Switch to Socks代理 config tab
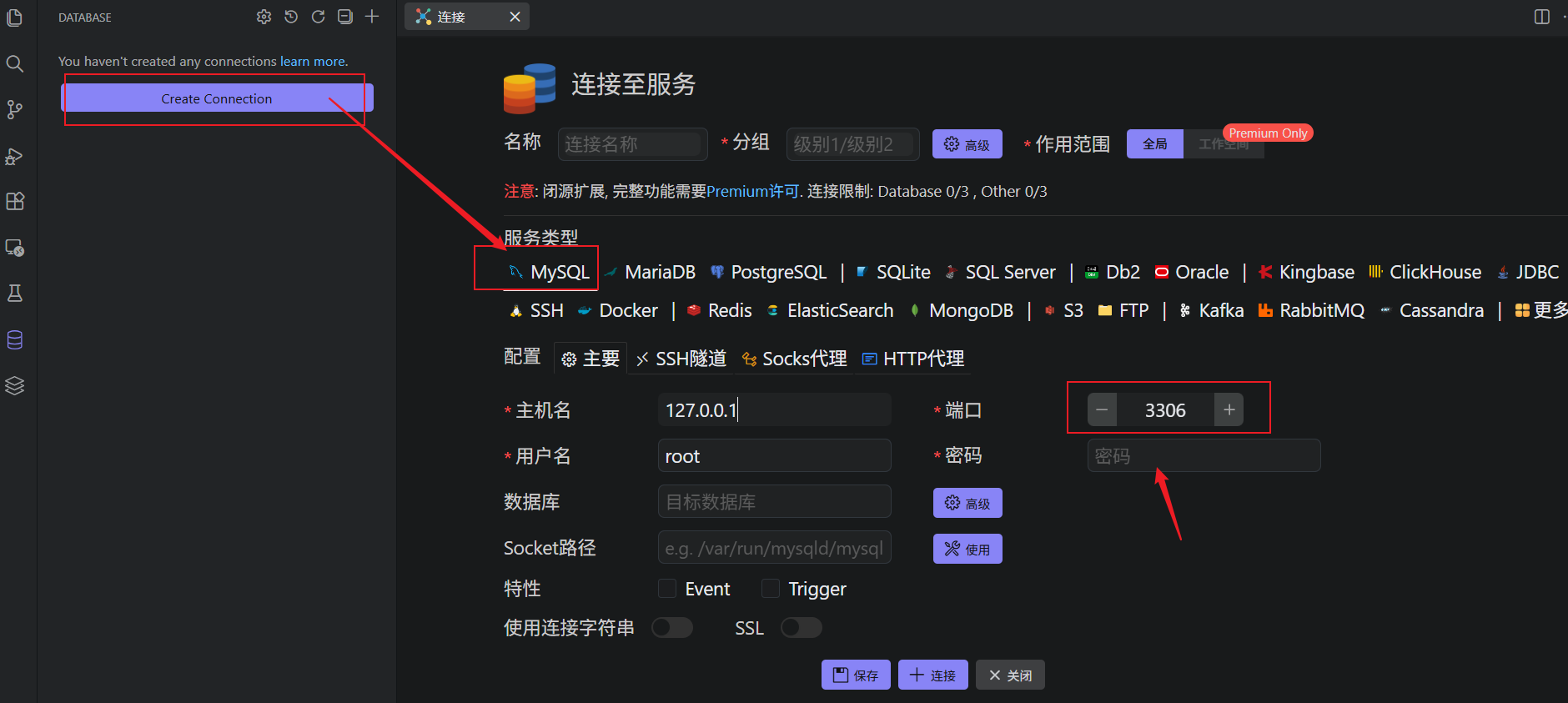Image resolution: width=1568 pixels, height=703 pixels. coord(794,359)
